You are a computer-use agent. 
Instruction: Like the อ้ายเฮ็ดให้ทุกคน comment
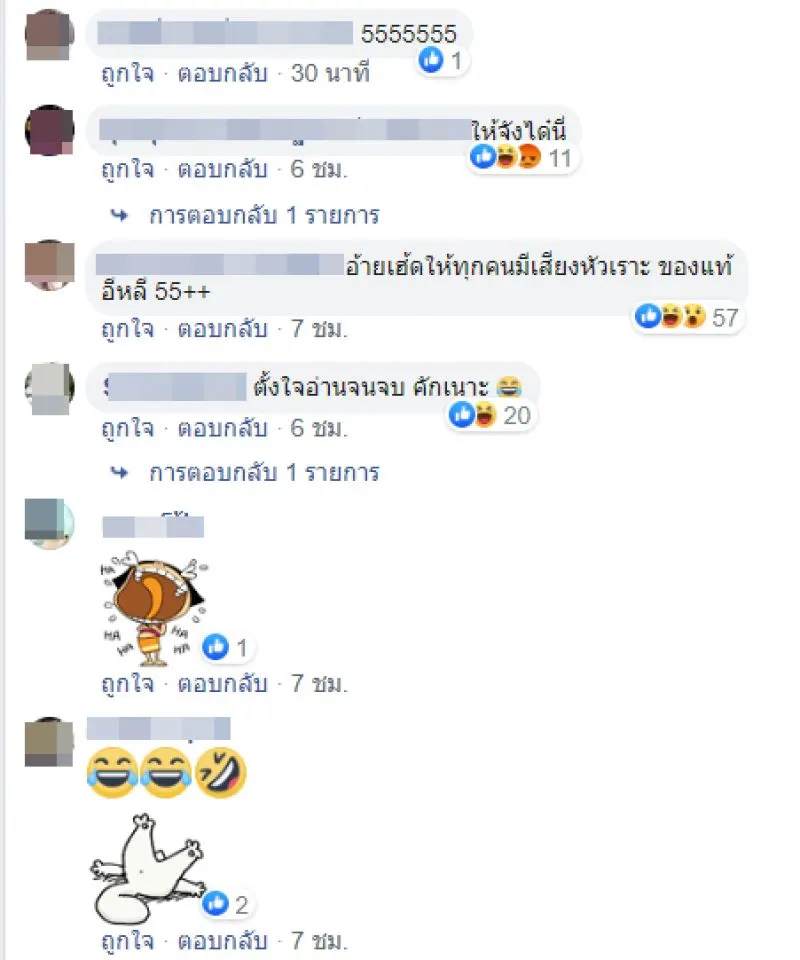coord(128,329)
